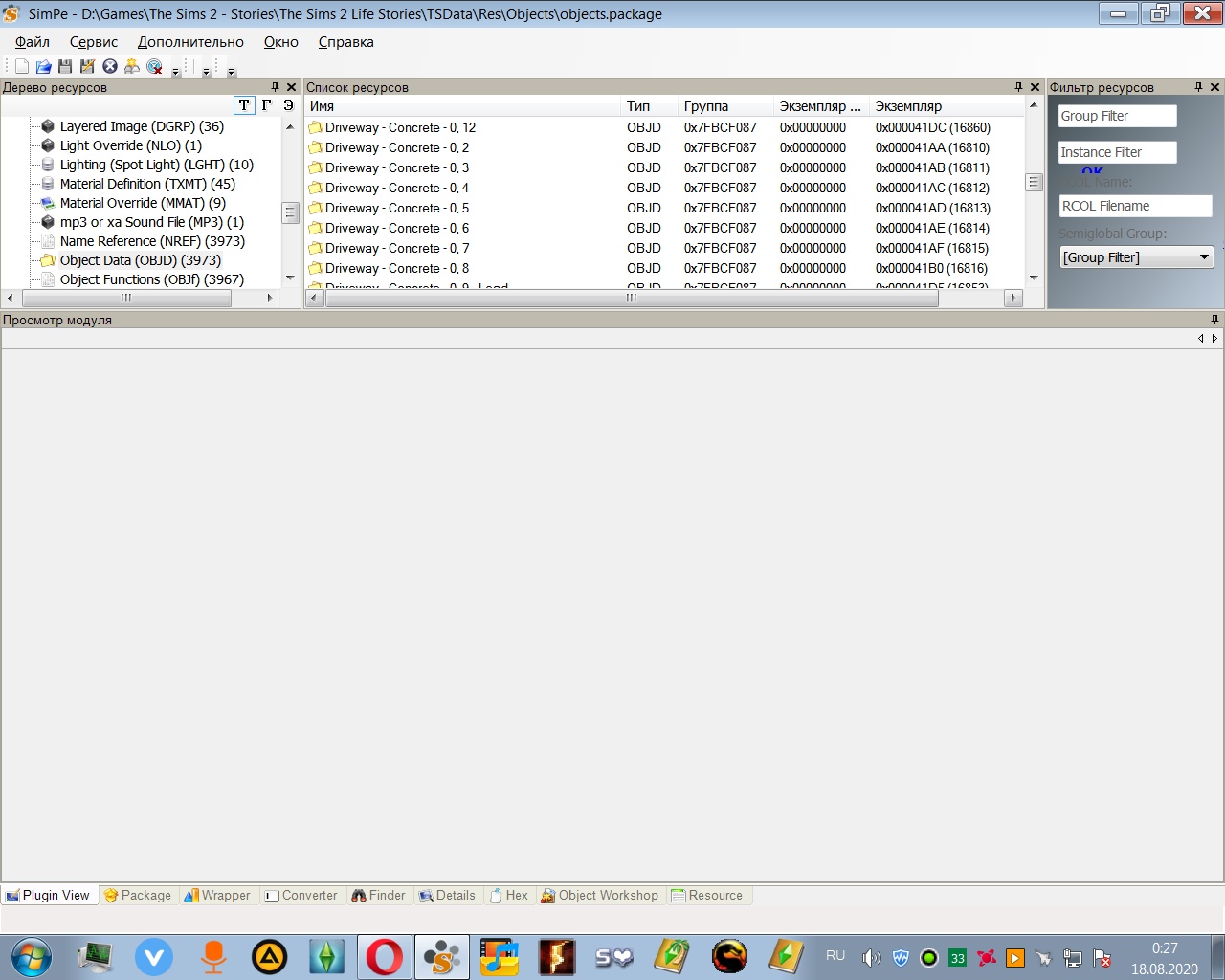Open the Файл menu
1225x980 pixels.
coord(33,42)
